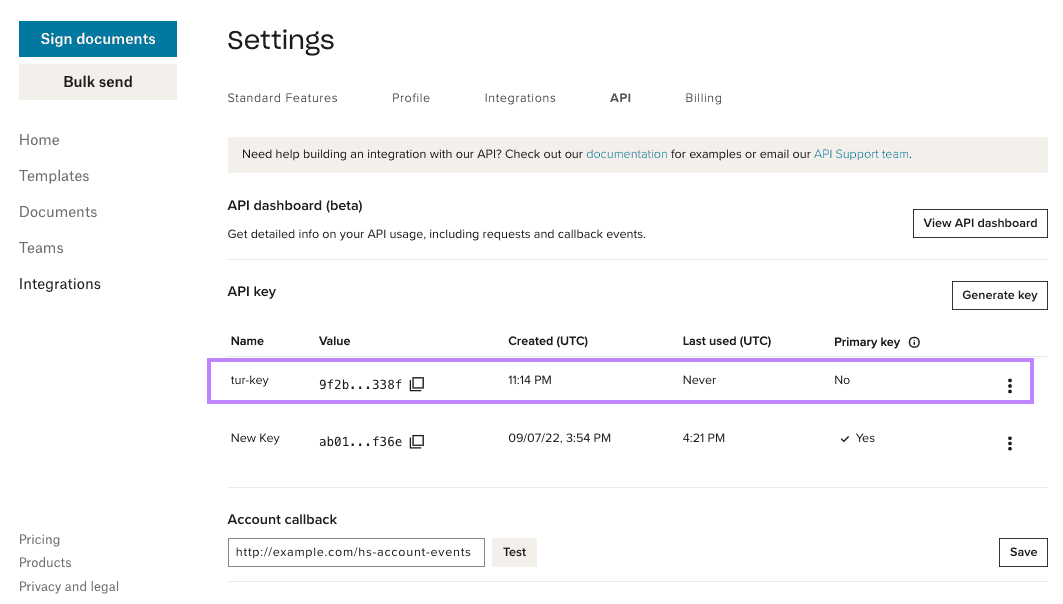The width and height of the screenshot is (1063, 604).
Task: Click the View API dashboard button
Action: point(980,223)
